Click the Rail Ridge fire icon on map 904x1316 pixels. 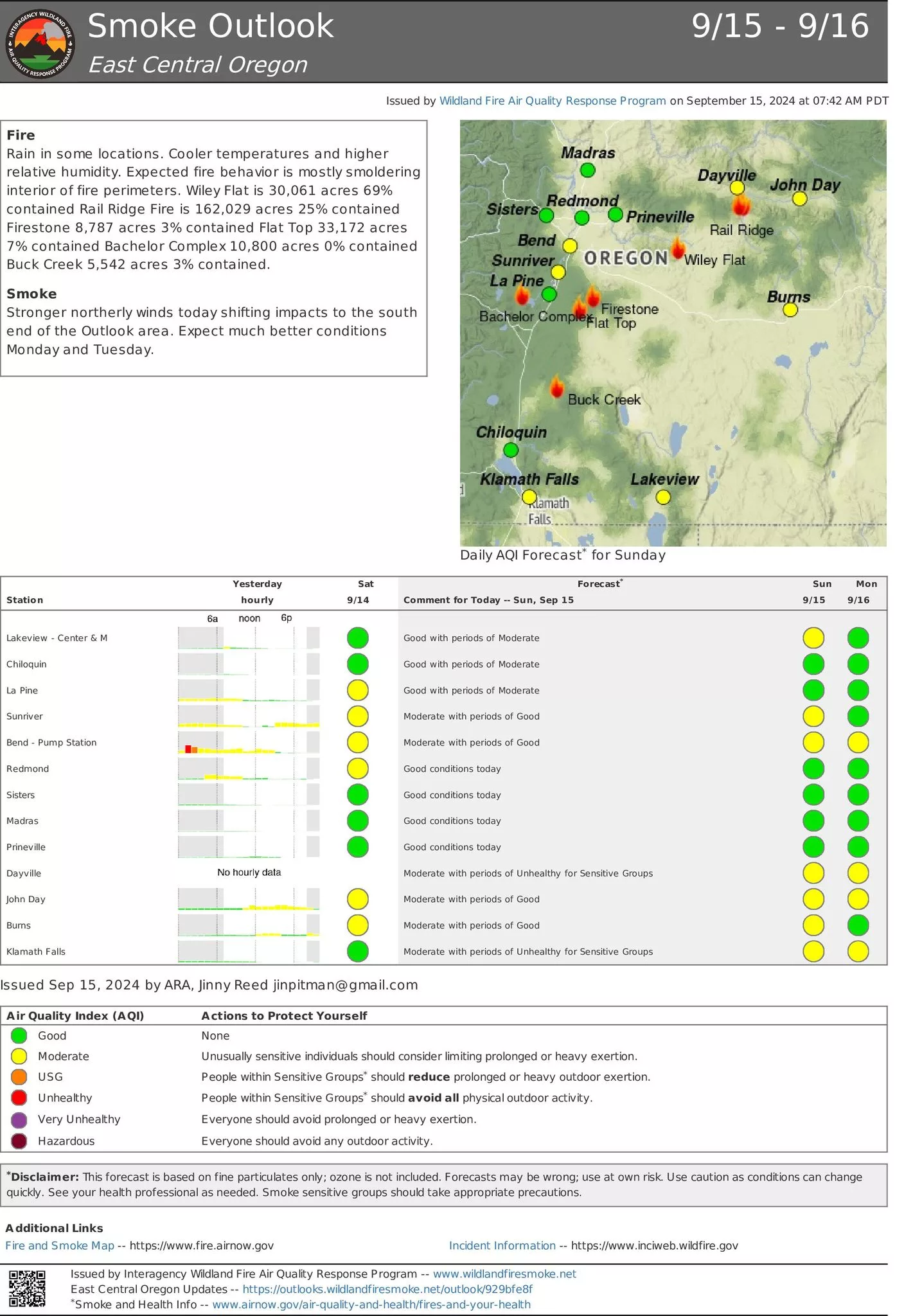tap(741, 205)
